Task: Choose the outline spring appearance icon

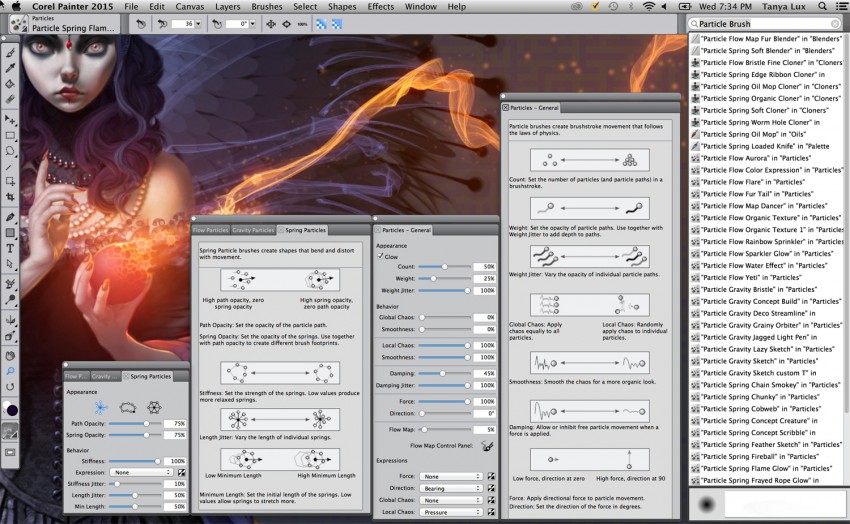Action: (x=127, y=407)
